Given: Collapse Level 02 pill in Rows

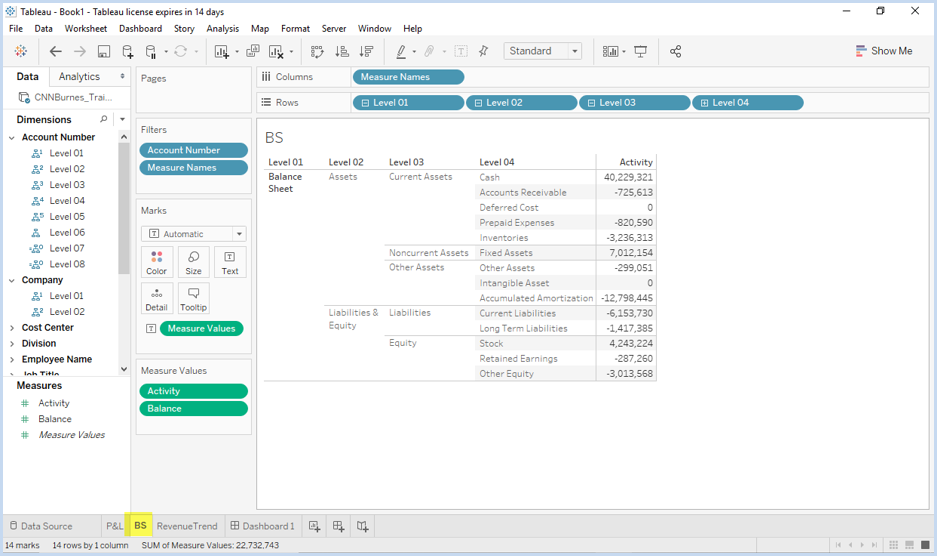Looking at the screenshot, I should pos(478,103).
